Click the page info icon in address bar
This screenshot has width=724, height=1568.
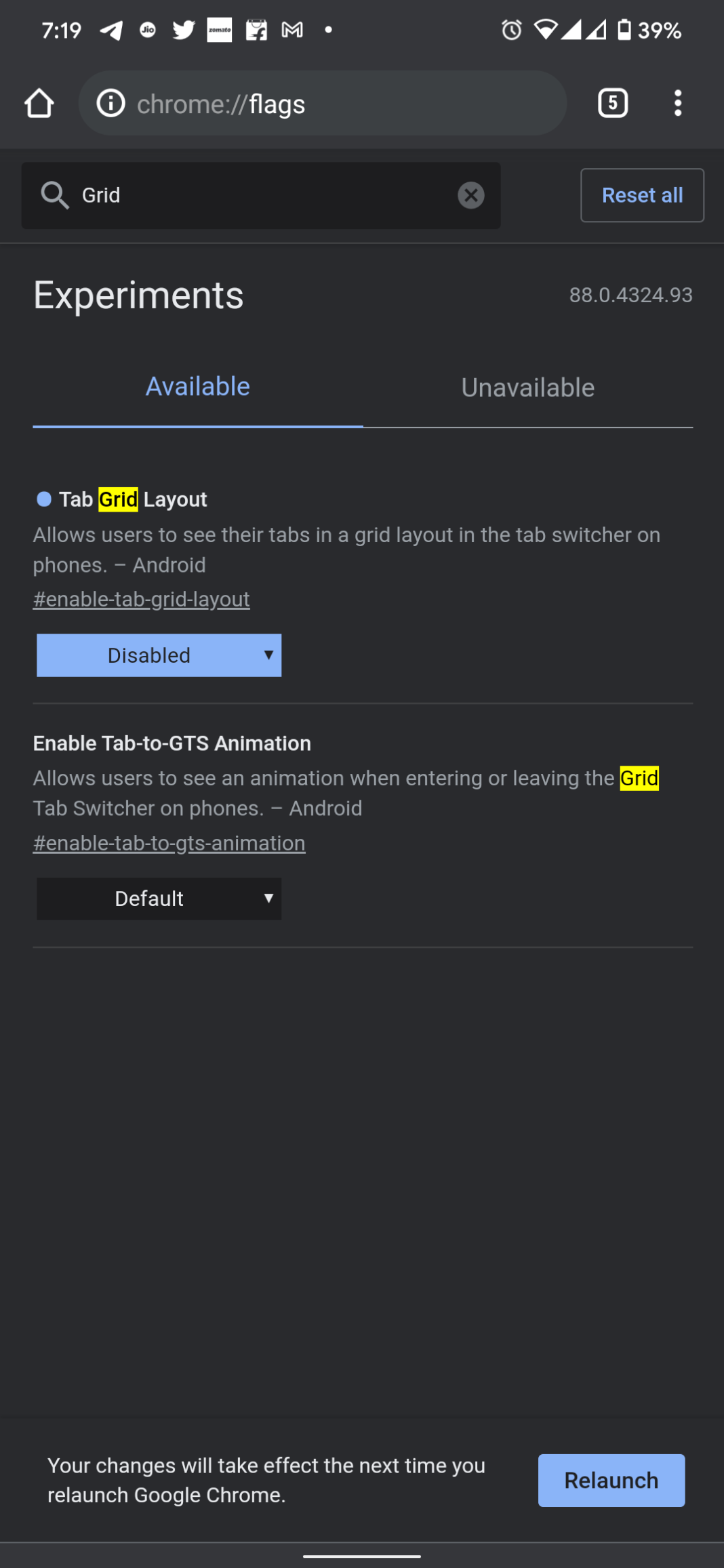tap(110, 103)
